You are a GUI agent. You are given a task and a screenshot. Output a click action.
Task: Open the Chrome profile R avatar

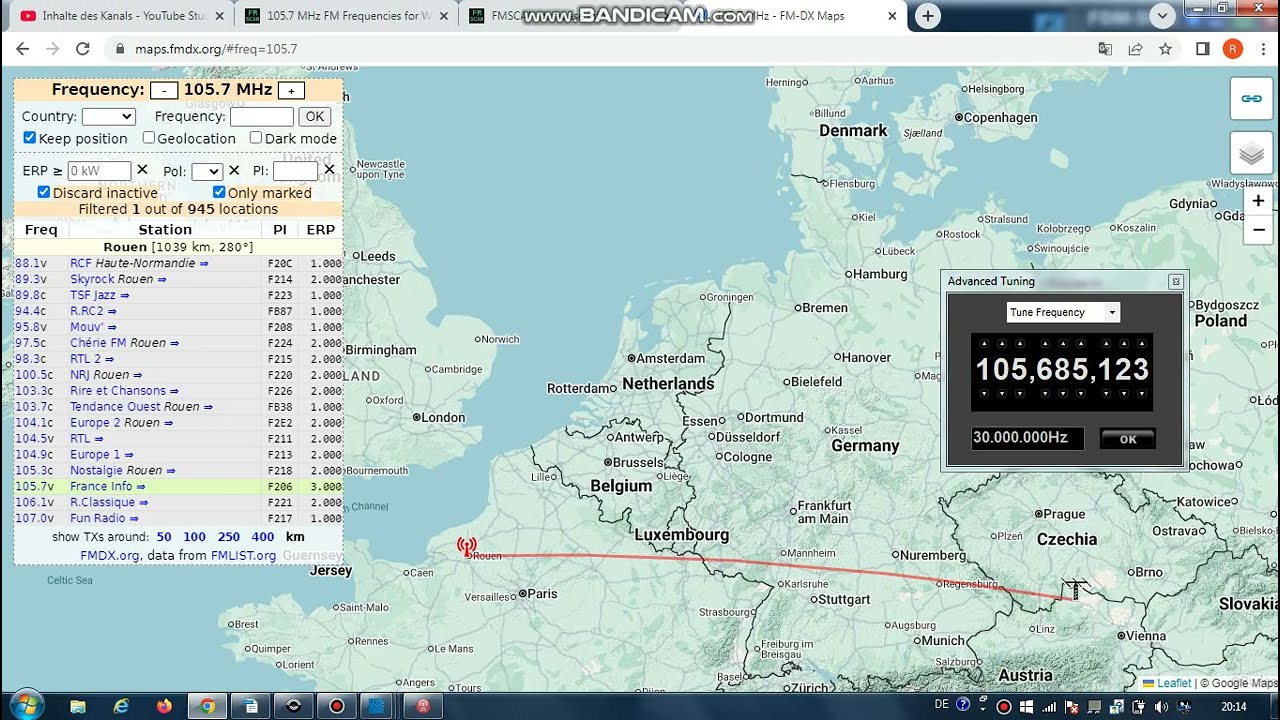pyautogui.click(x=1232, y=48)
